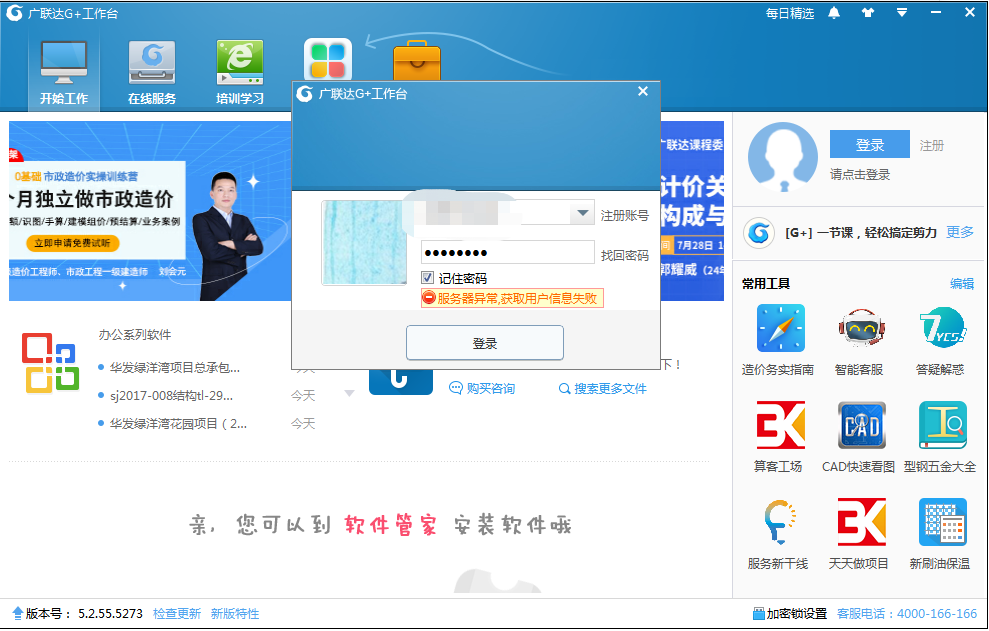Click the user avatar placeholder
Viewport: 989px width, 631px height.
click(782, 157)
